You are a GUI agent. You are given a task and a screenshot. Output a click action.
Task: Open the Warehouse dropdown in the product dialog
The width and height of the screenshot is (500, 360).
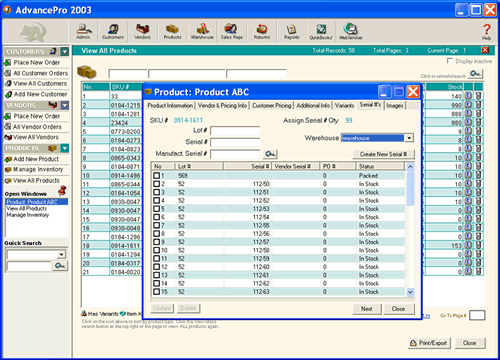pos(409,138)
